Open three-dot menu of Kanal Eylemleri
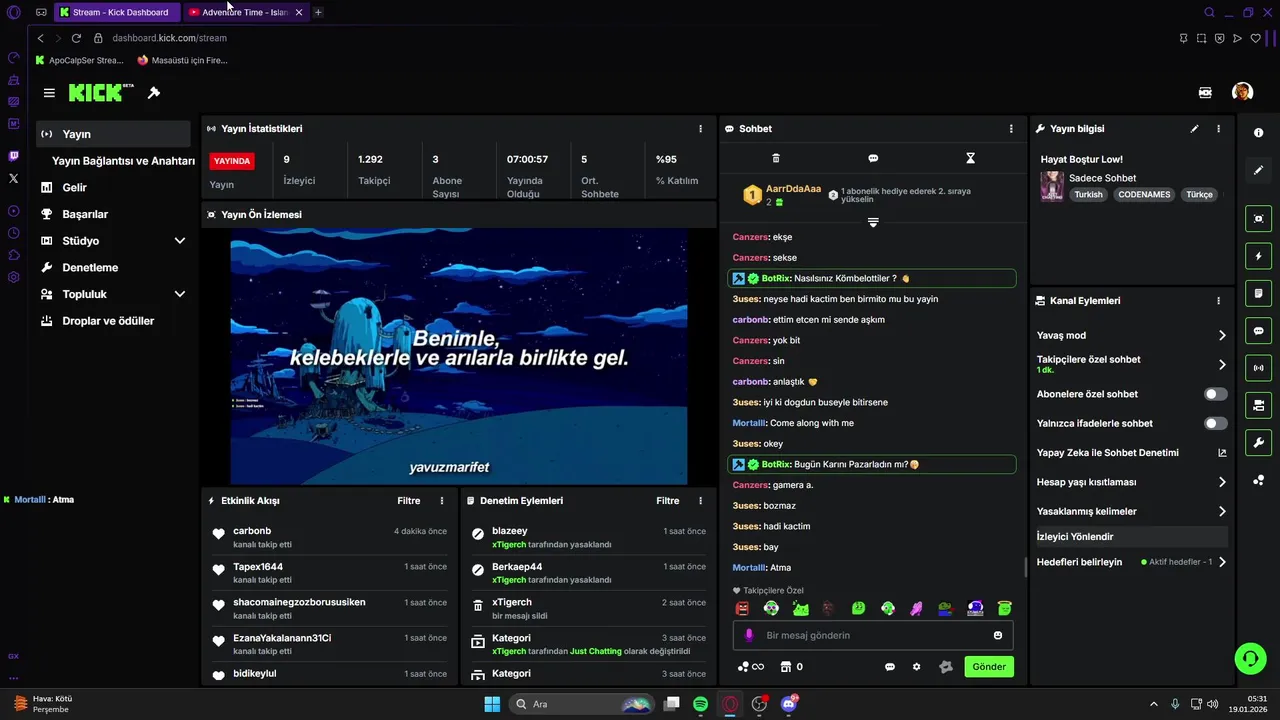The image size is (1280, 720). point(1218,301)
